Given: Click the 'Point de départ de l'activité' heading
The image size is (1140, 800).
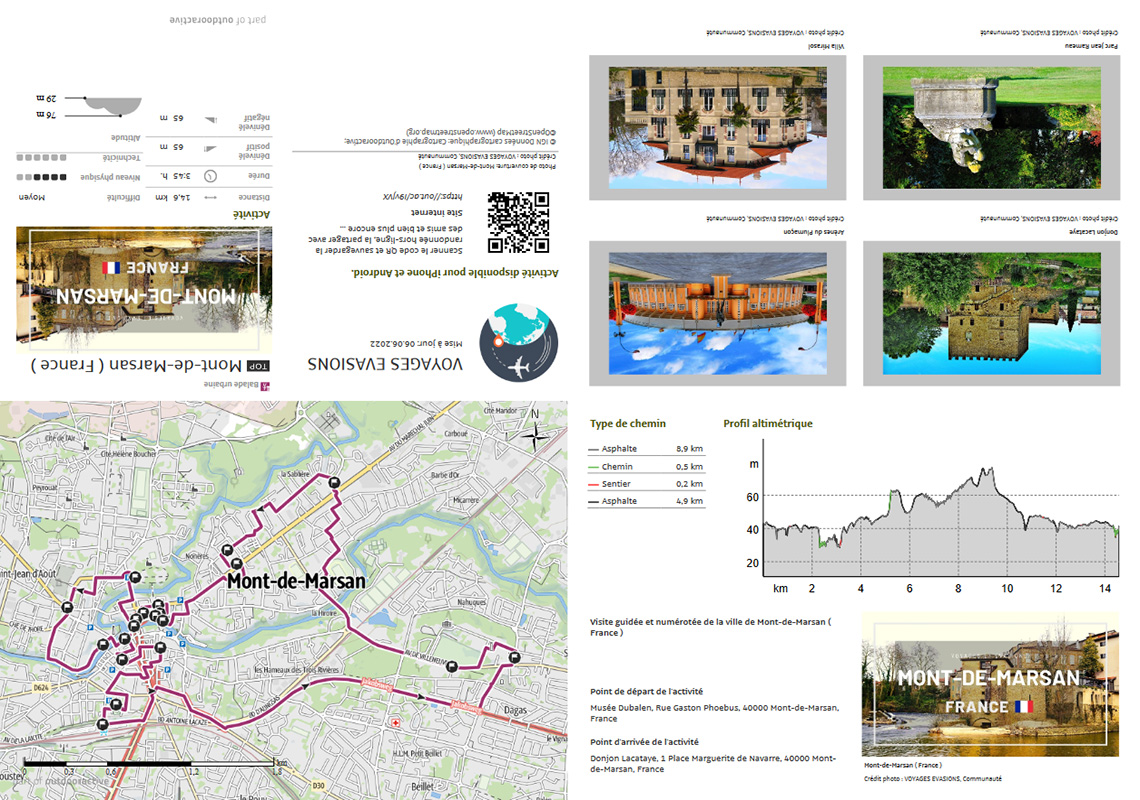Looking at the screenshot, I should [646, 692].
